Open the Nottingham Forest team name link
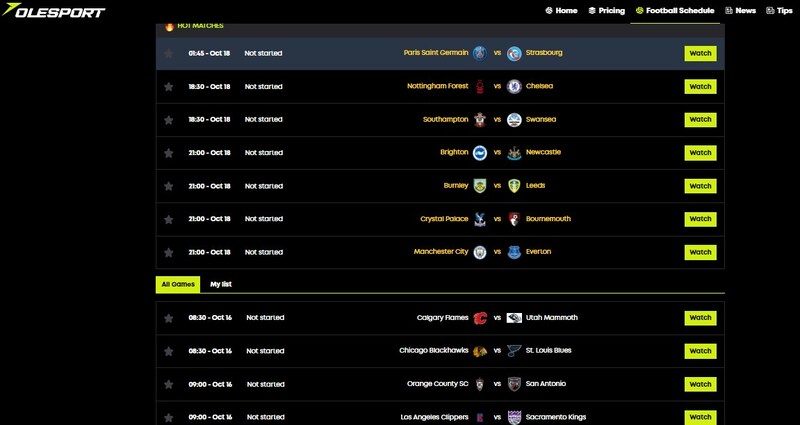 coord(438,86)
